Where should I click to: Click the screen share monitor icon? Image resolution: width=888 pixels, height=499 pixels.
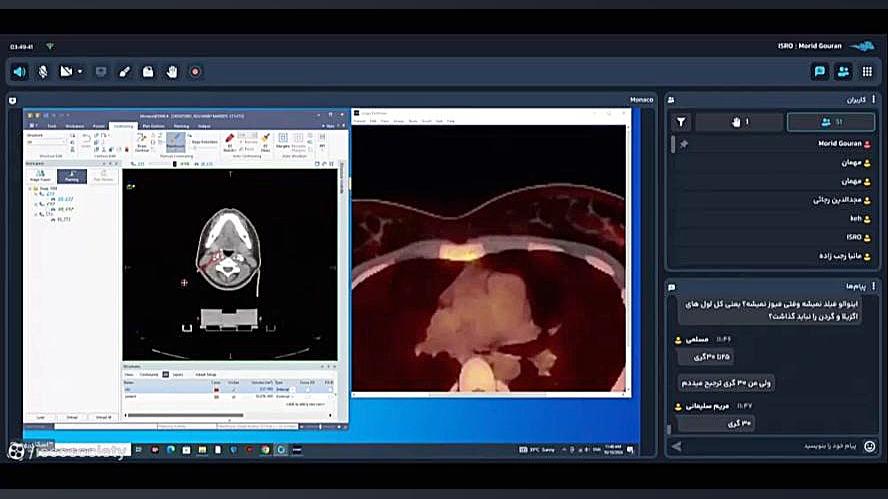[x=101, y=72]
